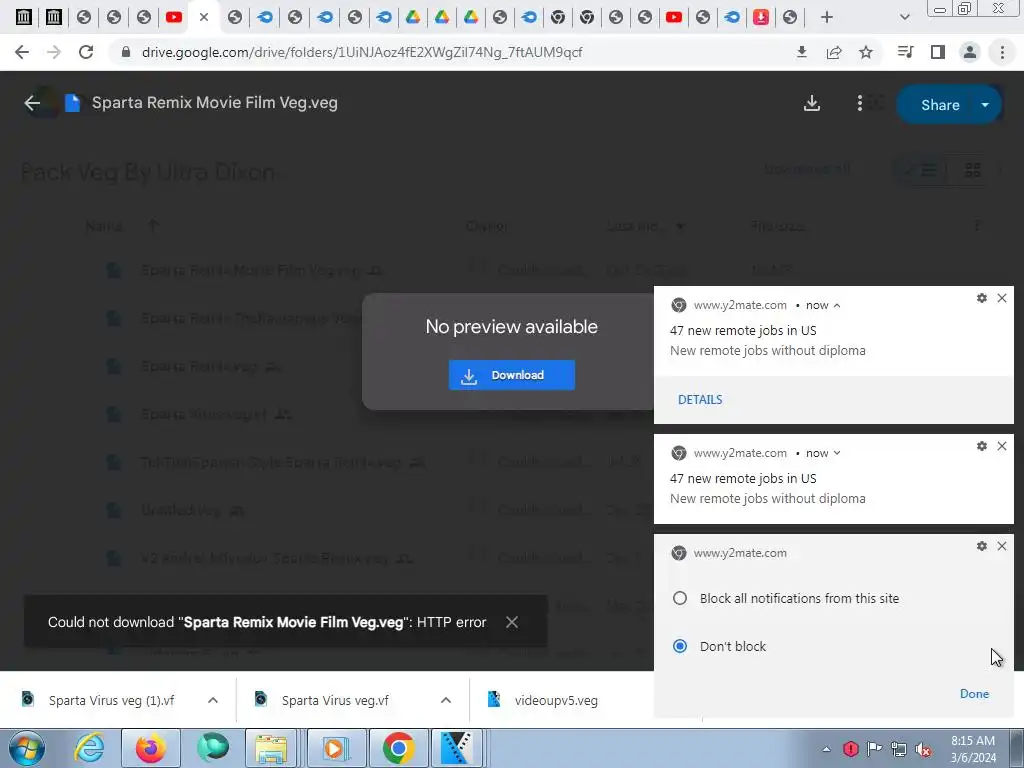This screenshot has height=768, width=1024.
Task: Click the muted volume tray icon
Action: tap(923, 749)
